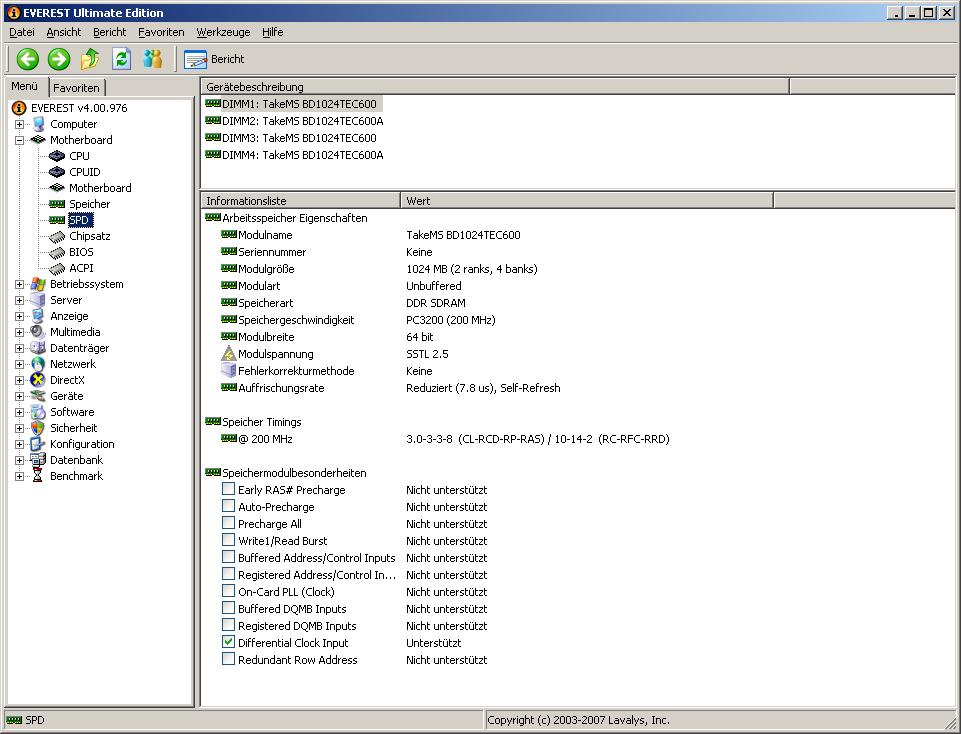This screenshot has width=961, height=734.
Task: Open the Bericht menu in menu bar
Action: click(110, 32)
